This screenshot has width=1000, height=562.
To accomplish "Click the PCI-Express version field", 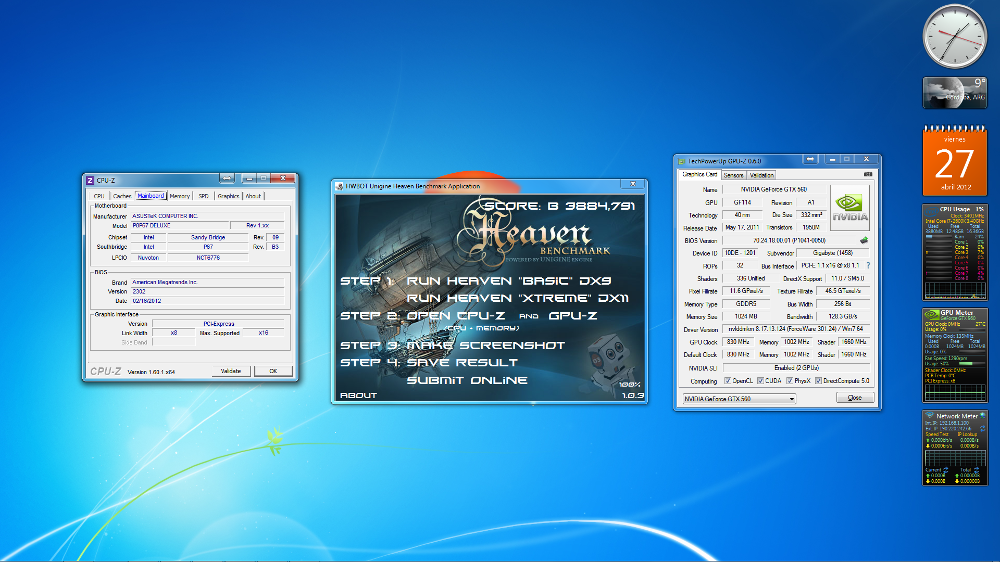I will coord(219,324).
